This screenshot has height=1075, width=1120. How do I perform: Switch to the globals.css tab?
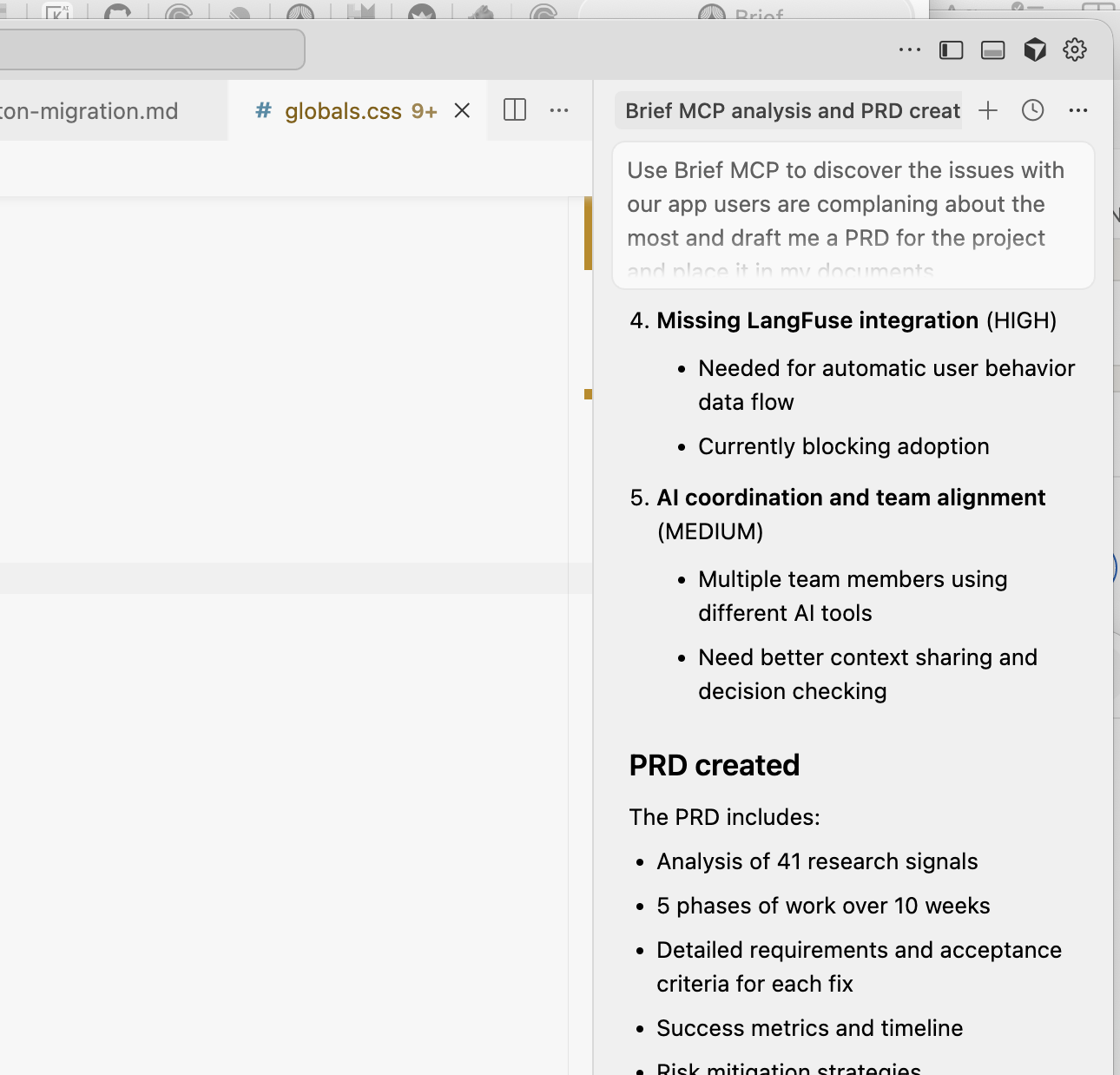coord(343,110)
